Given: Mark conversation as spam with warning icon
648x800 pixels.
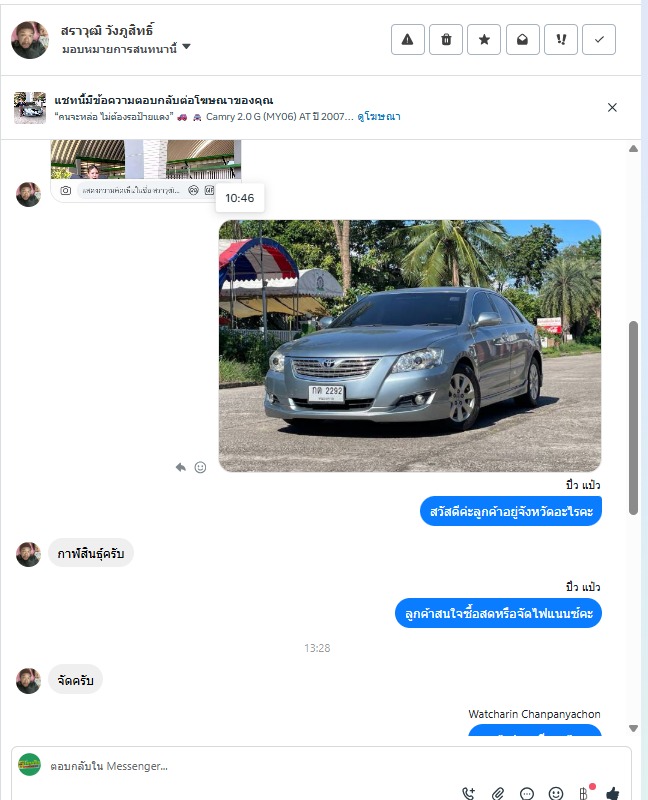Looking at the screenshot, I should tap(408, 39).
